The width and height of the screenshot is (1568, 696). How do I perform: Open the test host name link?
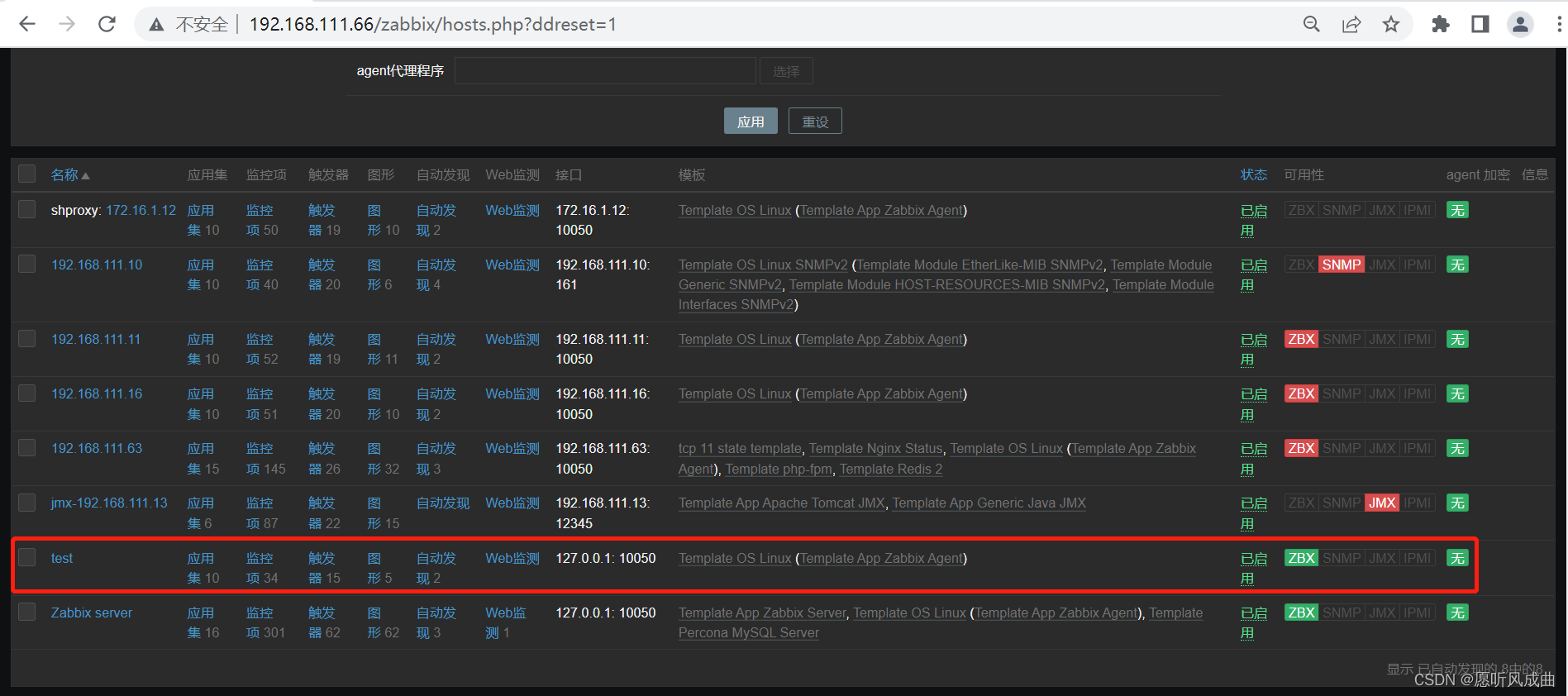(x=62, y=558)
